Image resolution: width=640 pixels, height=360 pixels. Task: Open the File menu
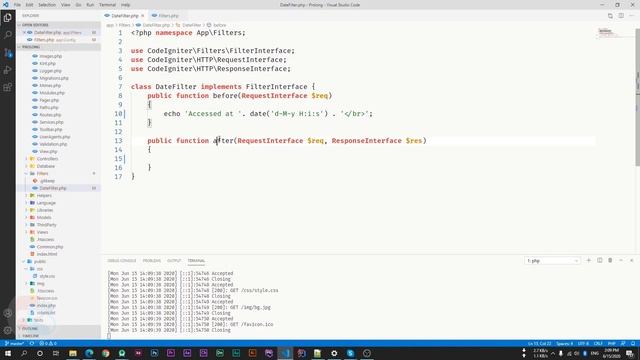click(17, 5)
